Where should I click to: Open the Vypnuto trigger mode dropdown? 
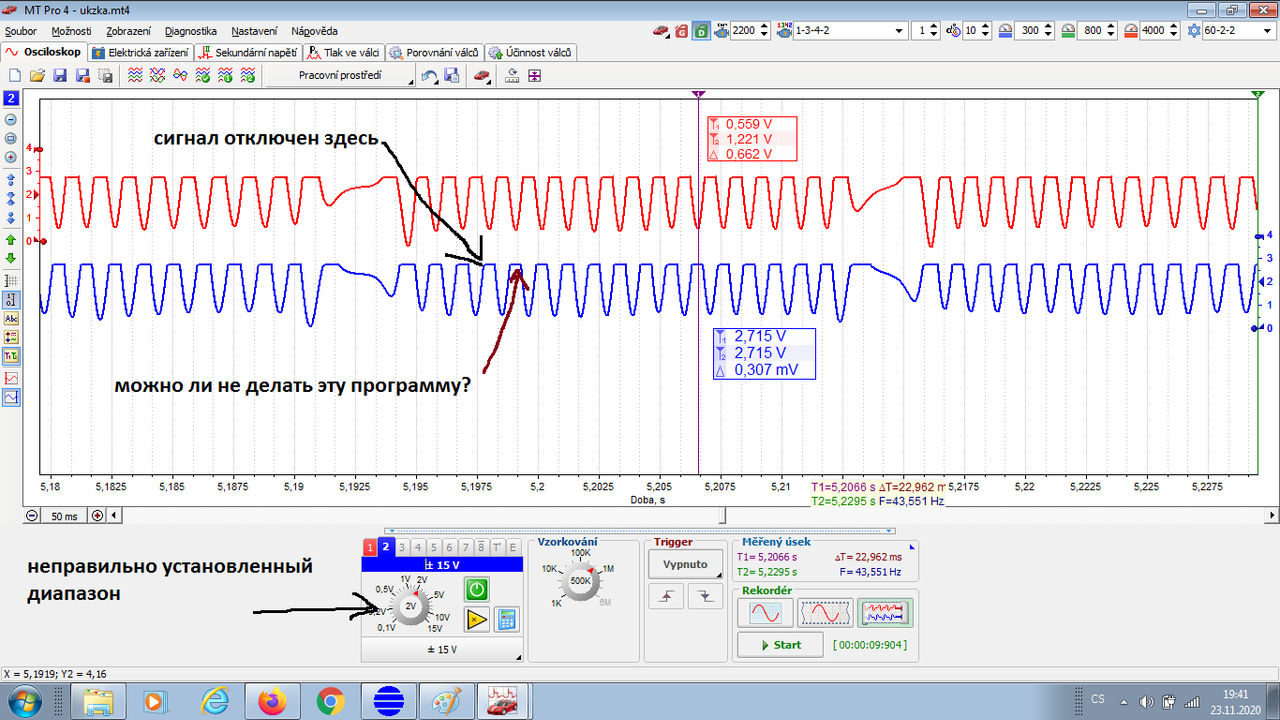(684, 564)
